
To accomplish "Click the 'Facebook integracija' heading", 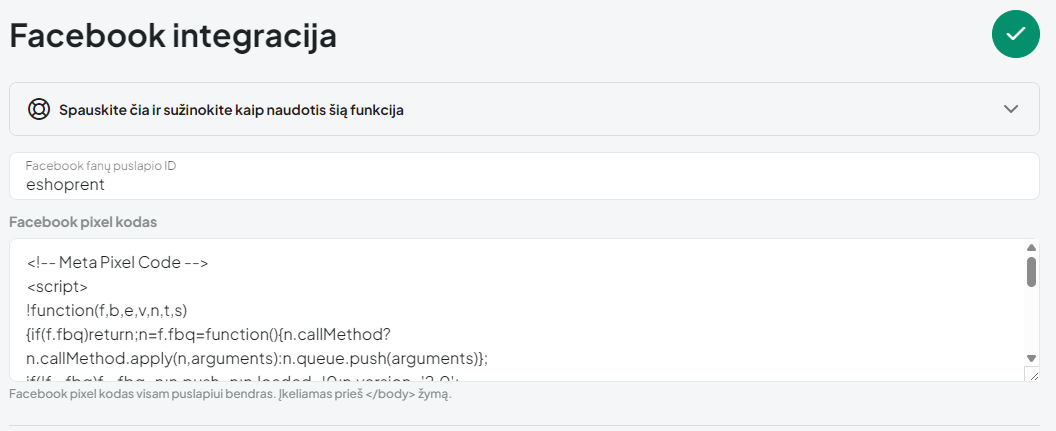I will point(173,36).
